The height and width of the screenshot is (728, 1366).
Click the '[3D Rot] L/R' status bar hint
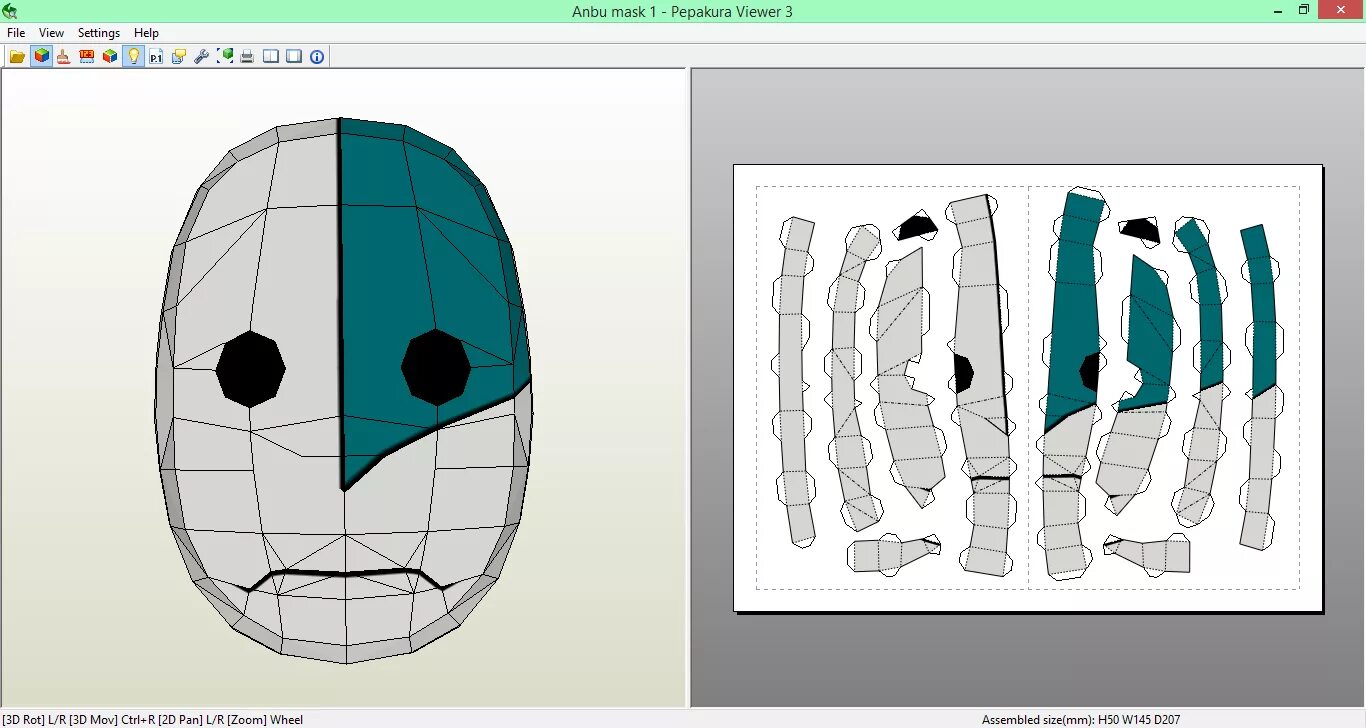pyautogui.click(x=33, y=720)
